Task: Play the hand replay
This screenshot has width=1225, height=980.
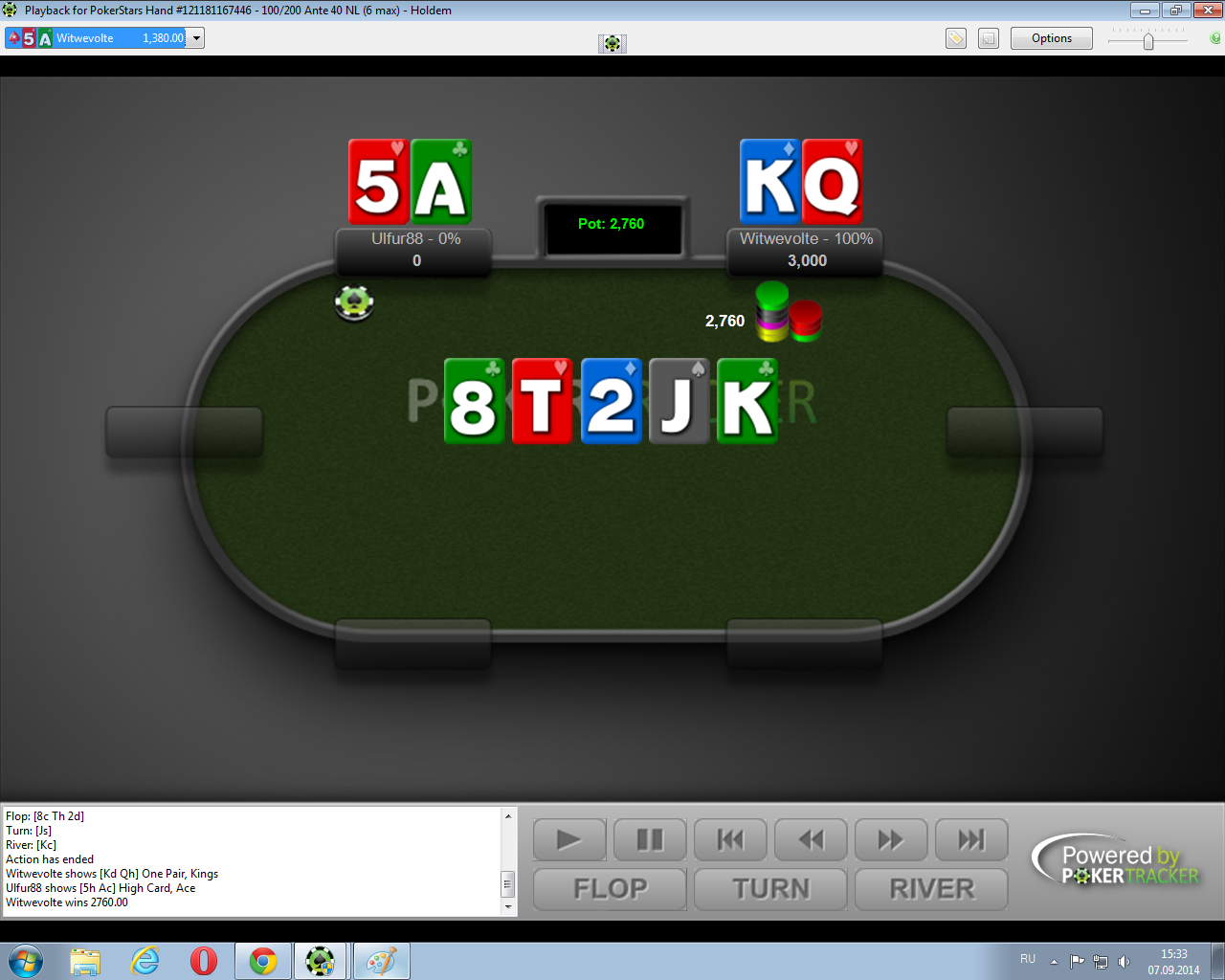Action: tap(569, 840)
